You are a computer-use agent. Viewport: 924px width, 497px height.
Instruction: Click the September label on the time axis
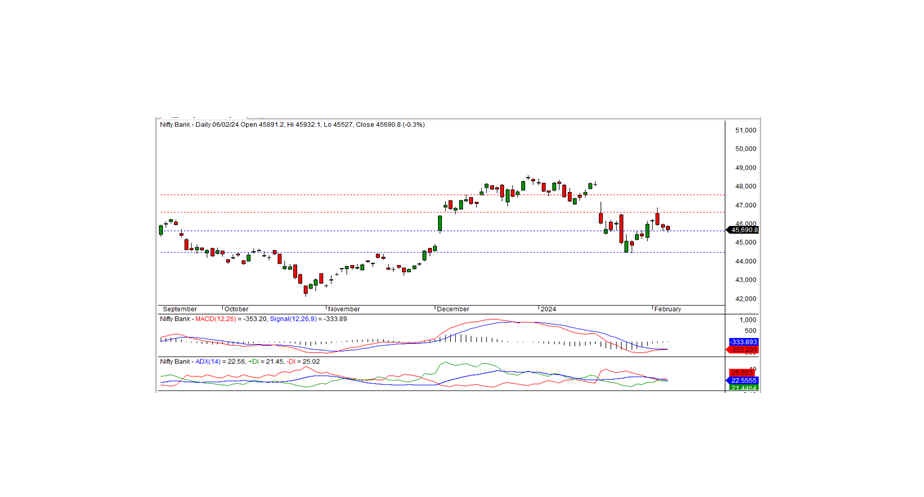(180, 309)
